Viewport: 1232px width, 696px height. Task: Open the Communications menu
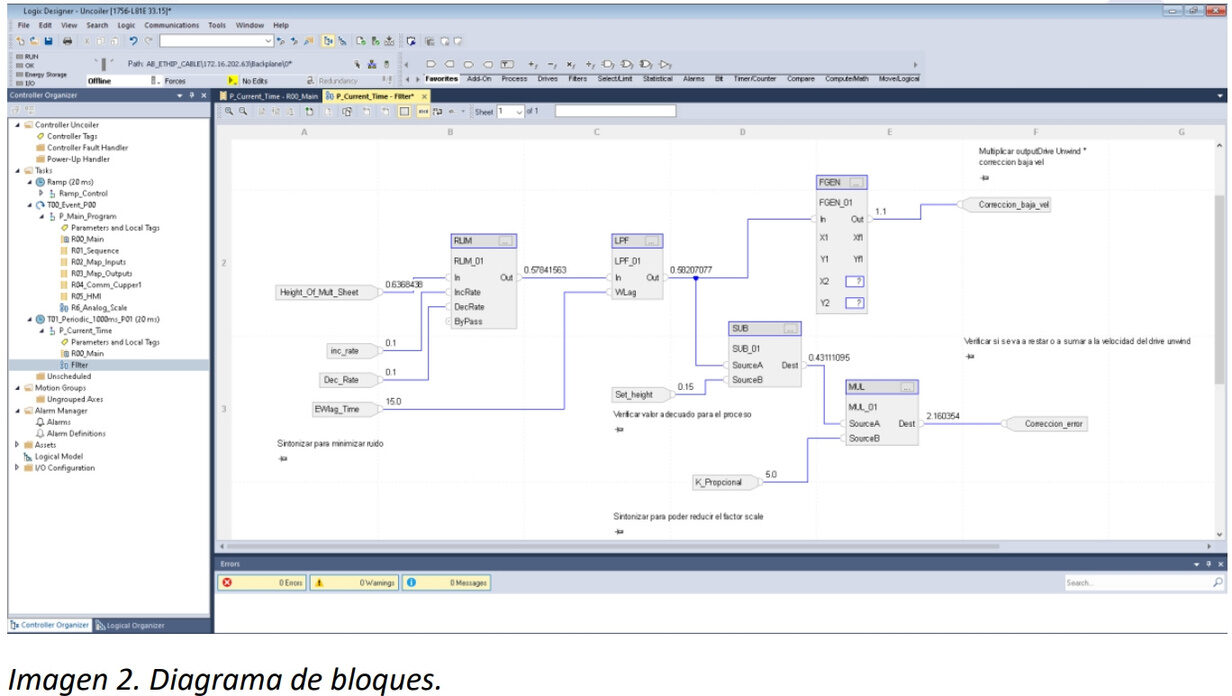[x=172, y=24]
